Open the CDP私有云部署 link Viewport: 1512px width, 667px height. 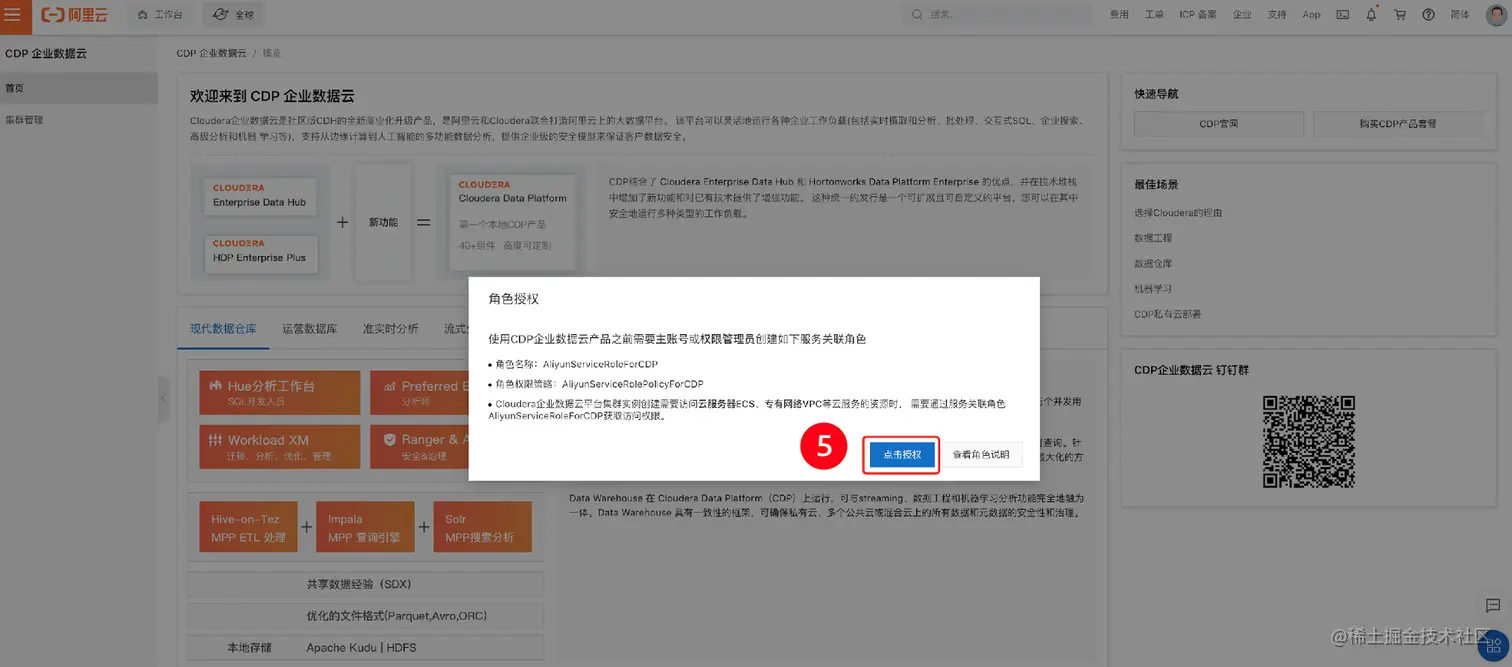(1167, 314)
